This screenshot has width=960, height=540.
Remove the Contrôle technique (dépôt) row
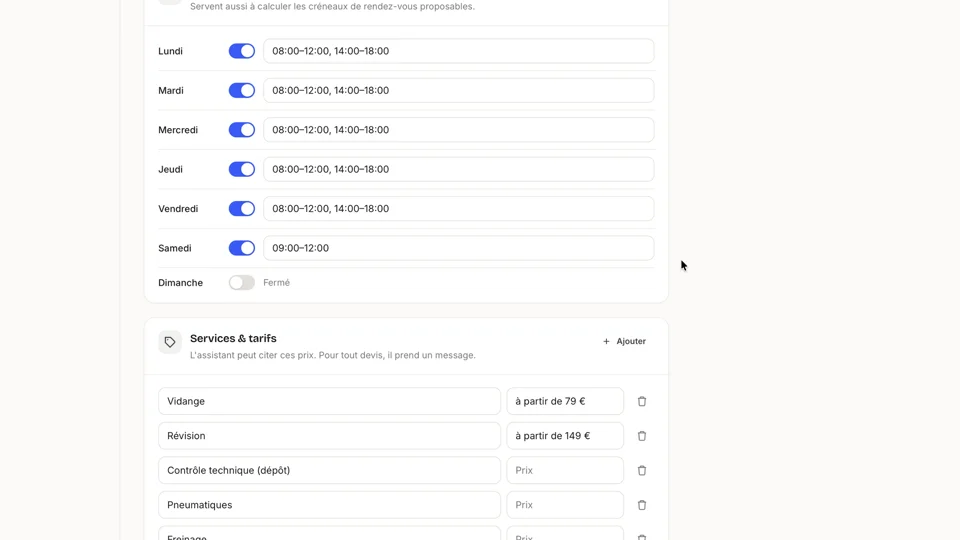642,470
